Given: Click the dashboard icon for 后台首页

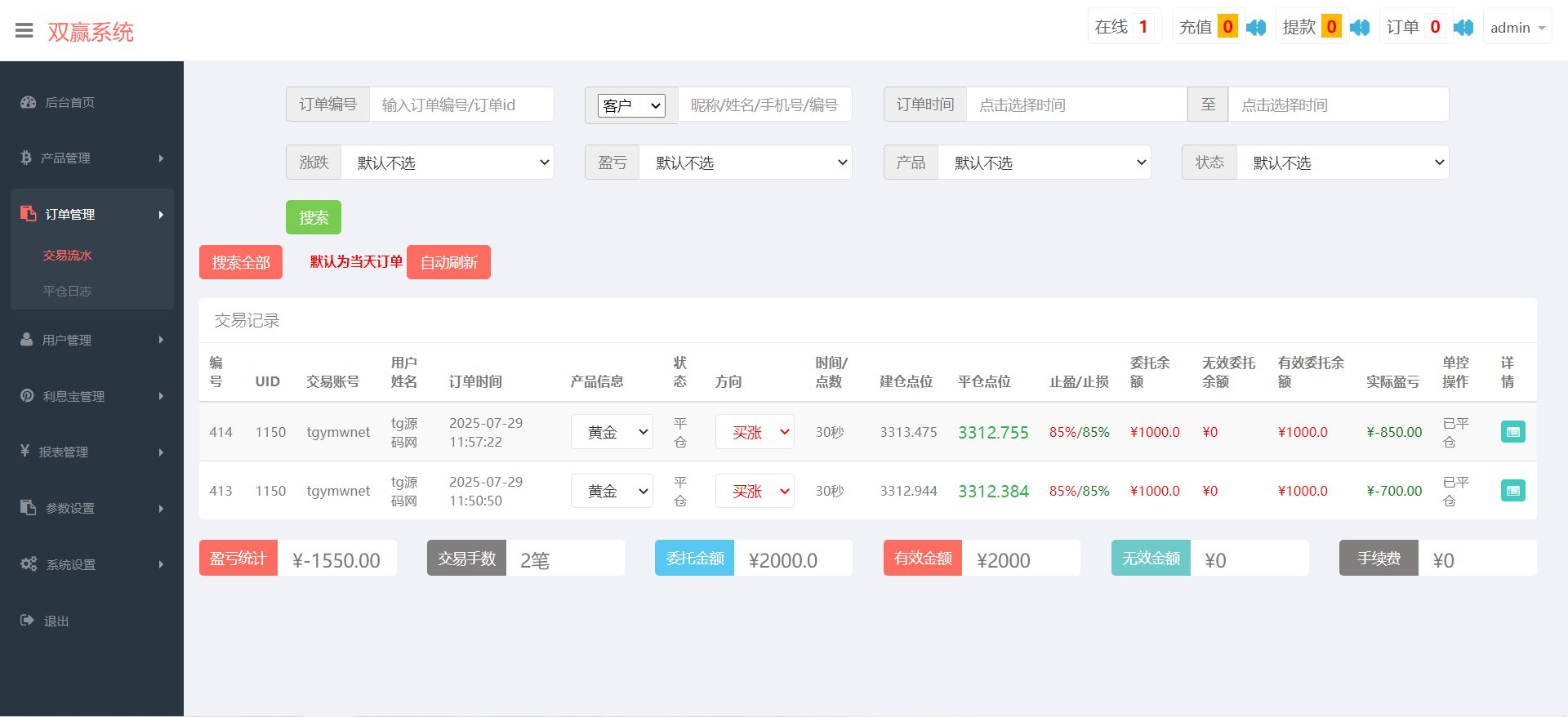Looking at the screenshot, I should point(29,102).
